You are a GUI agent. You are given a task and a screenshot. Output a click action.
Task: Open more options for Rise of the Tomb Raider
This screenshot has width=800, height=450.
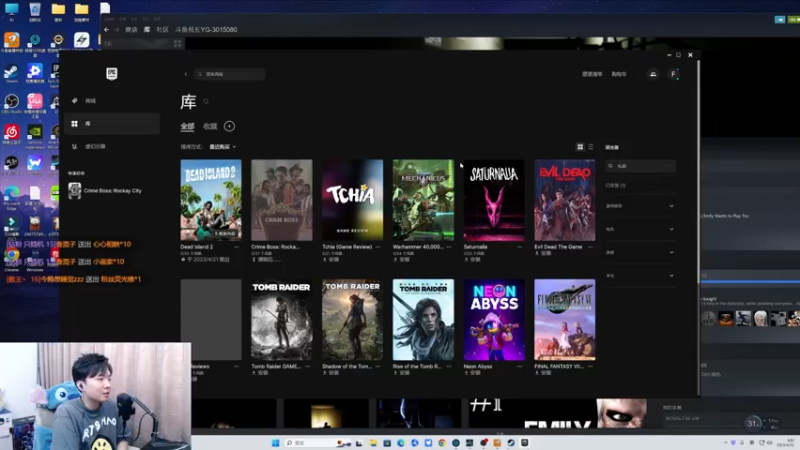449,366
